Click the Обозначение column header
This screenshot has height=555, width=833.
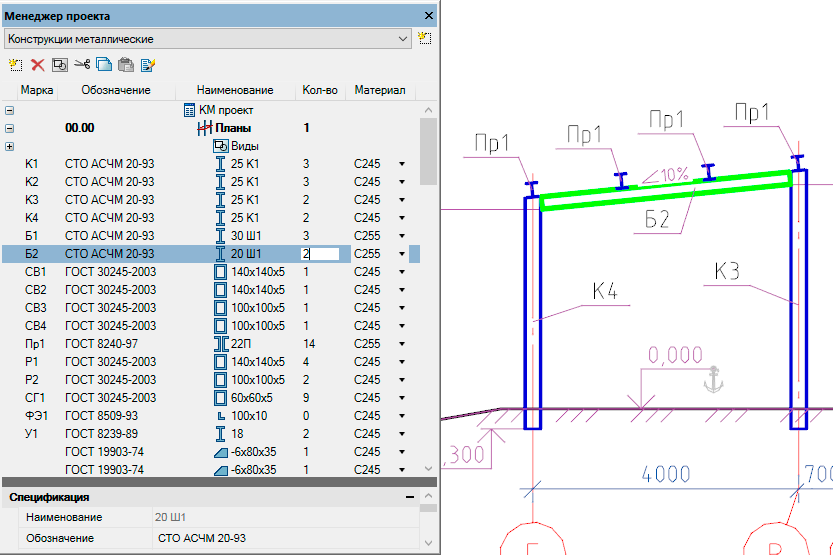coord(116,90)
